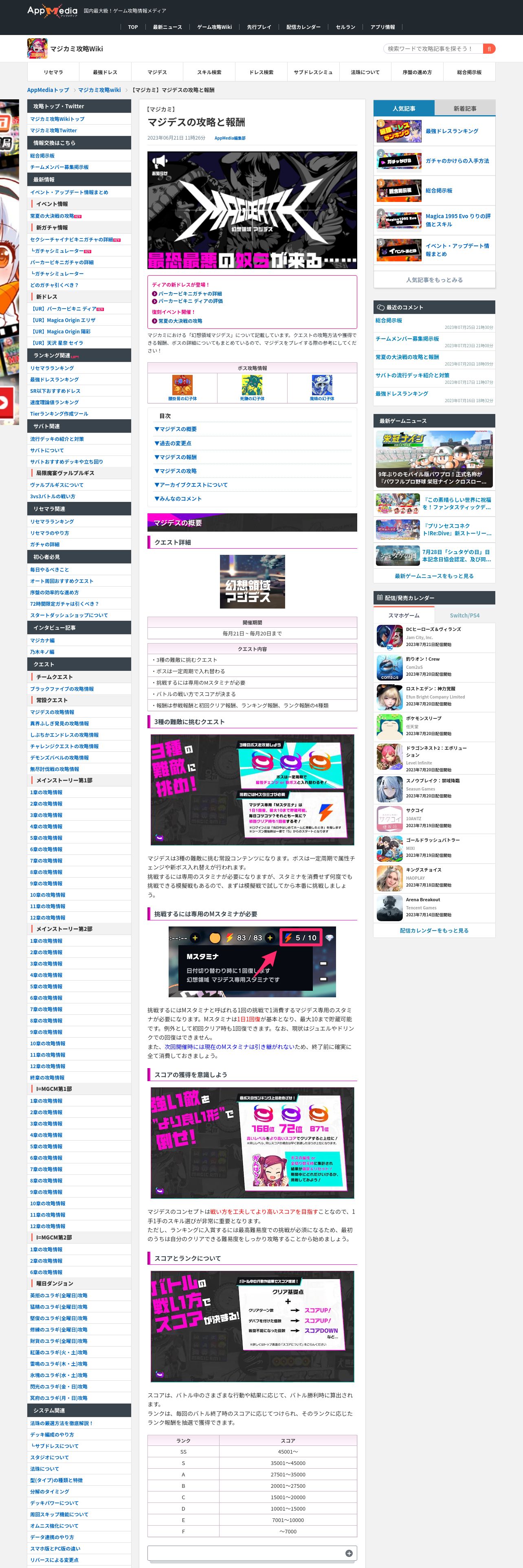The width and height of the screenshot is (523, 1568).
Task: Open the AppMediaトップ breadcrumb link
Action: tap(48, 90)
